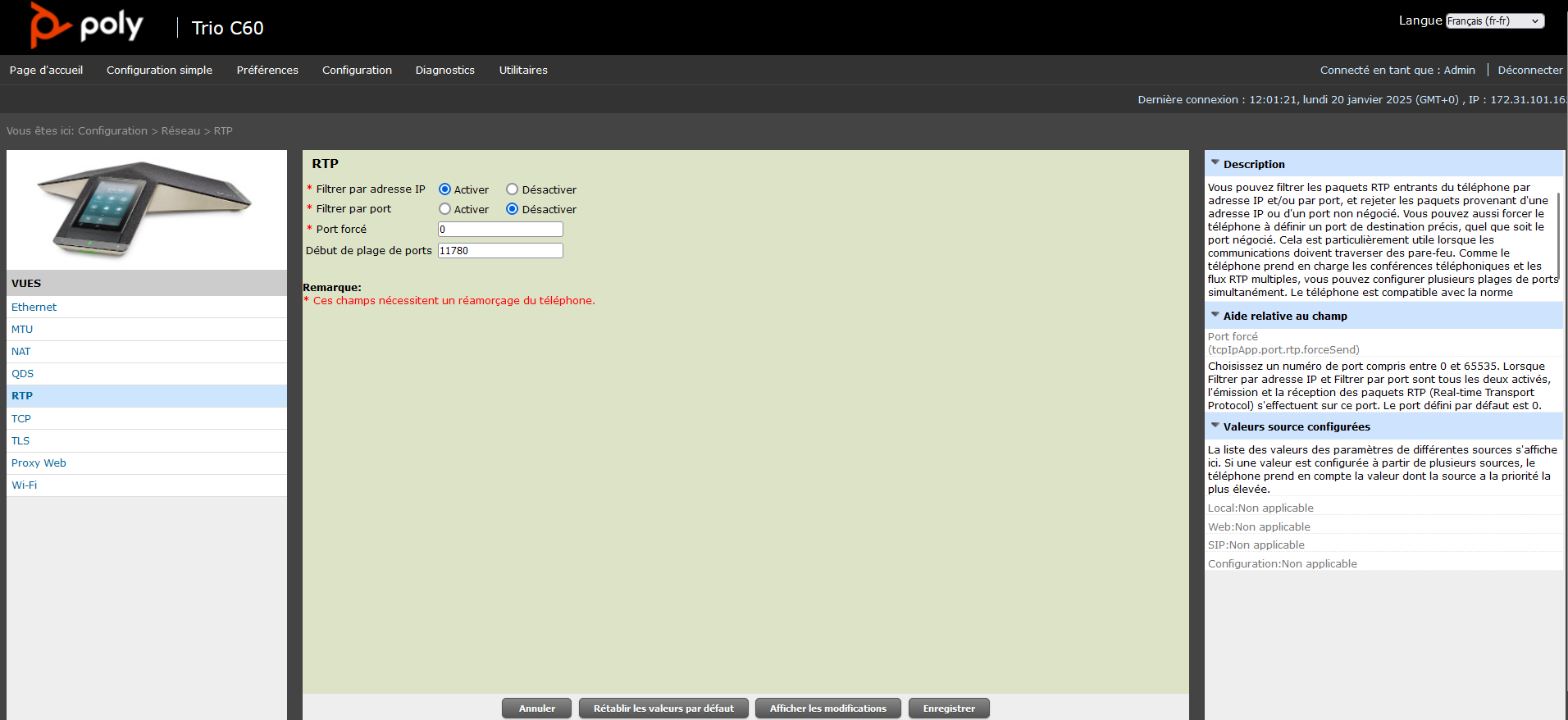The height and width of the screenshot is (720, 1568).
Task: Click the Description panel scrollbar
Action: [1558, 238]
